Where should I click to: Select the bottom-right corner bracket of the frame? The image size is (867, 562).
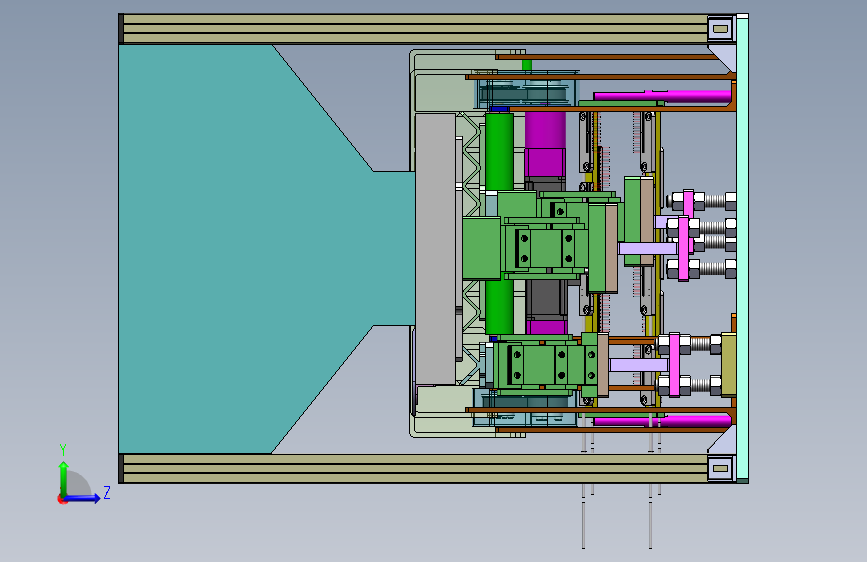point(720,469)
